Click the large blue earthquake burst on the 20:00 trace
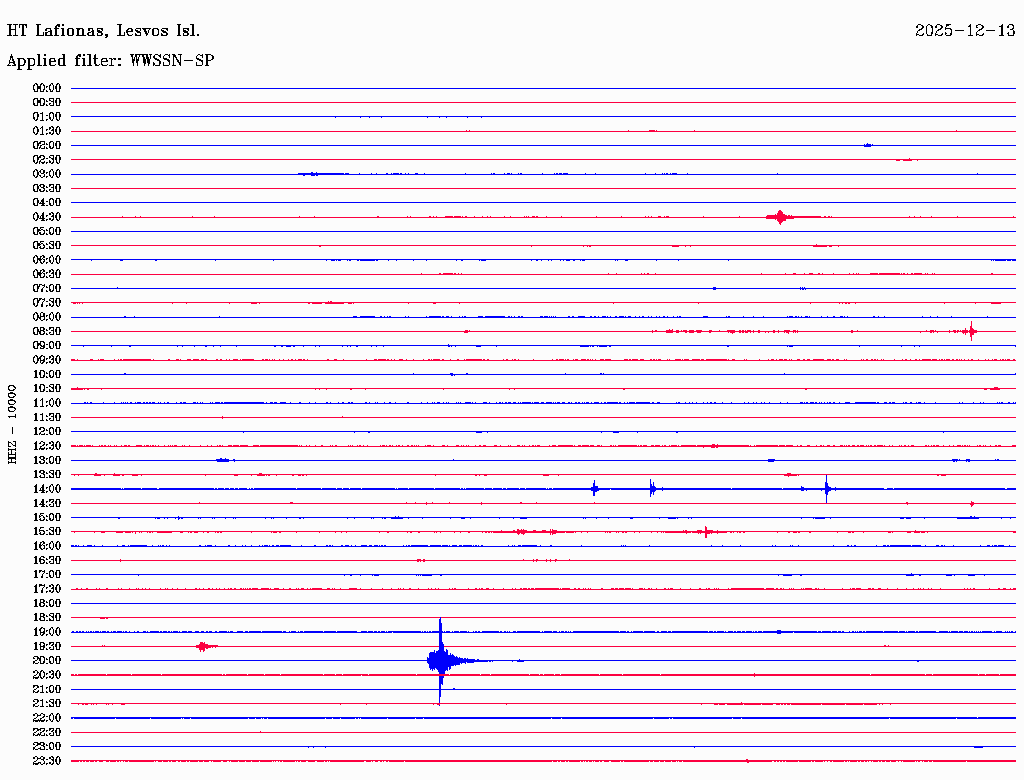 (x=441, y=661)
